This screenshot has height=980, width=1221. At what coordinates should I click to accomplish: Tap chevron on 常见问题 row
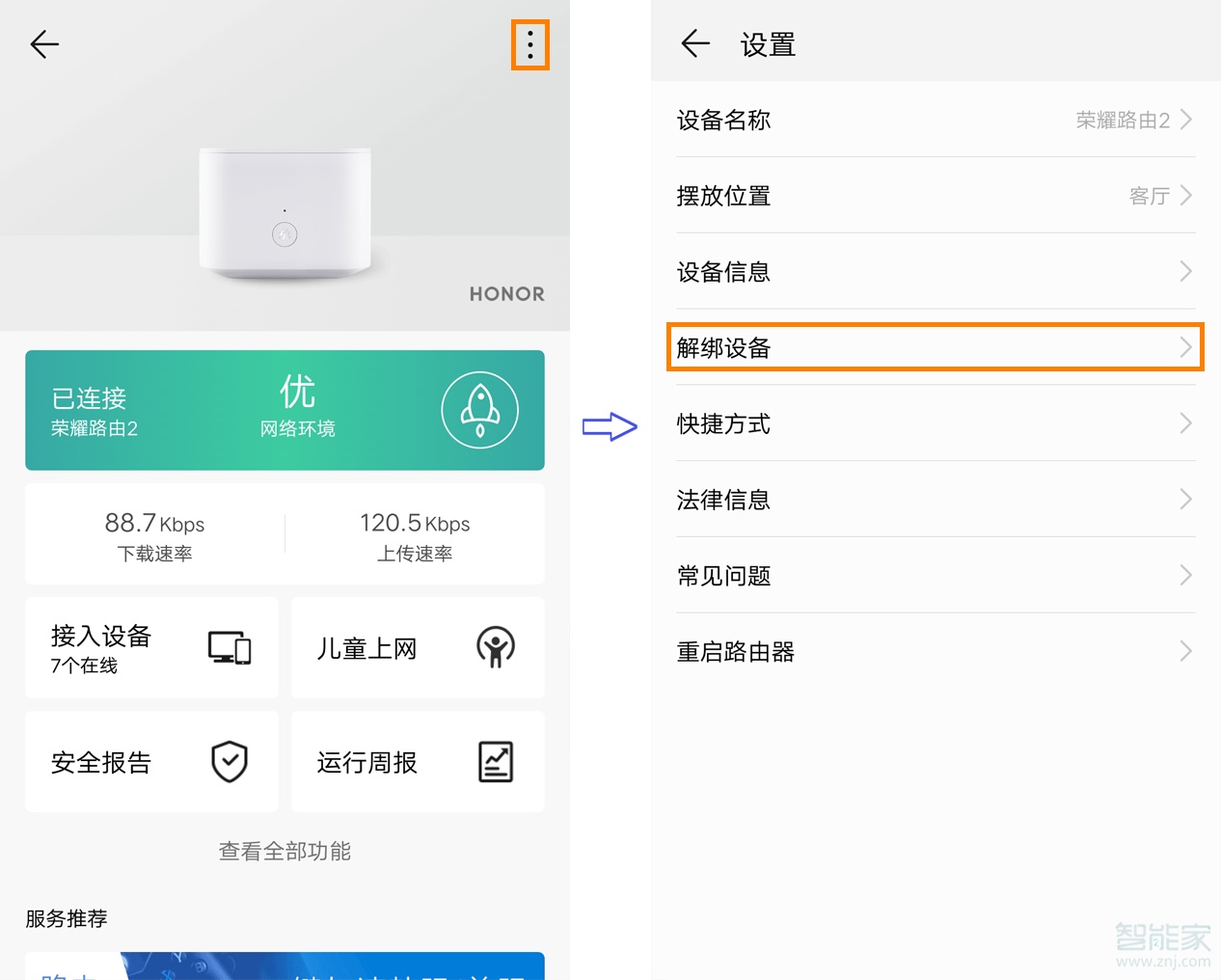pyautogui.click(x=1186, y=576)
